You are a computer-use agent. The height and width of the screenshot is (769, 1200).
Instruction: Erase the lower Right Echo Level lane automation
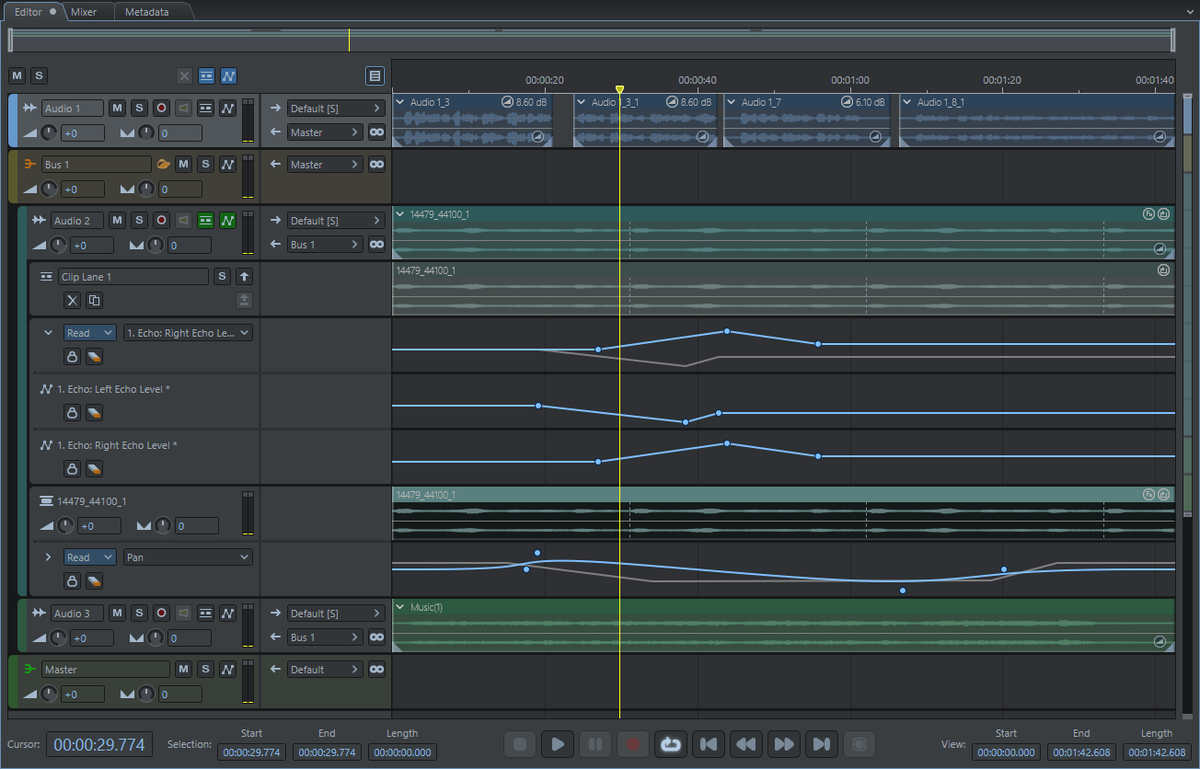pyautogui.click(x=94, y=468)
